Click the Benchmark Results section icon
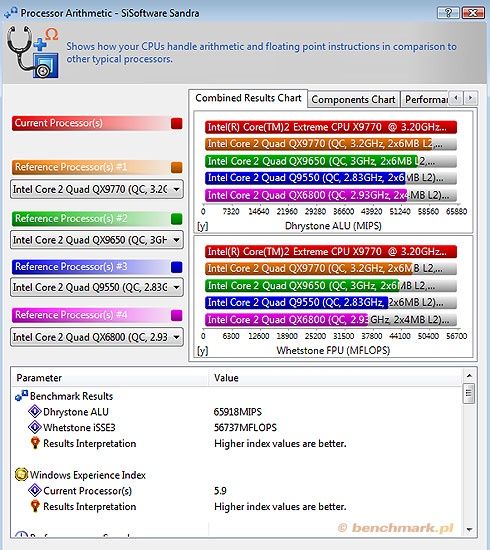Image resolution: width=490 pixels, height=550 pixels. pos(21,396)
